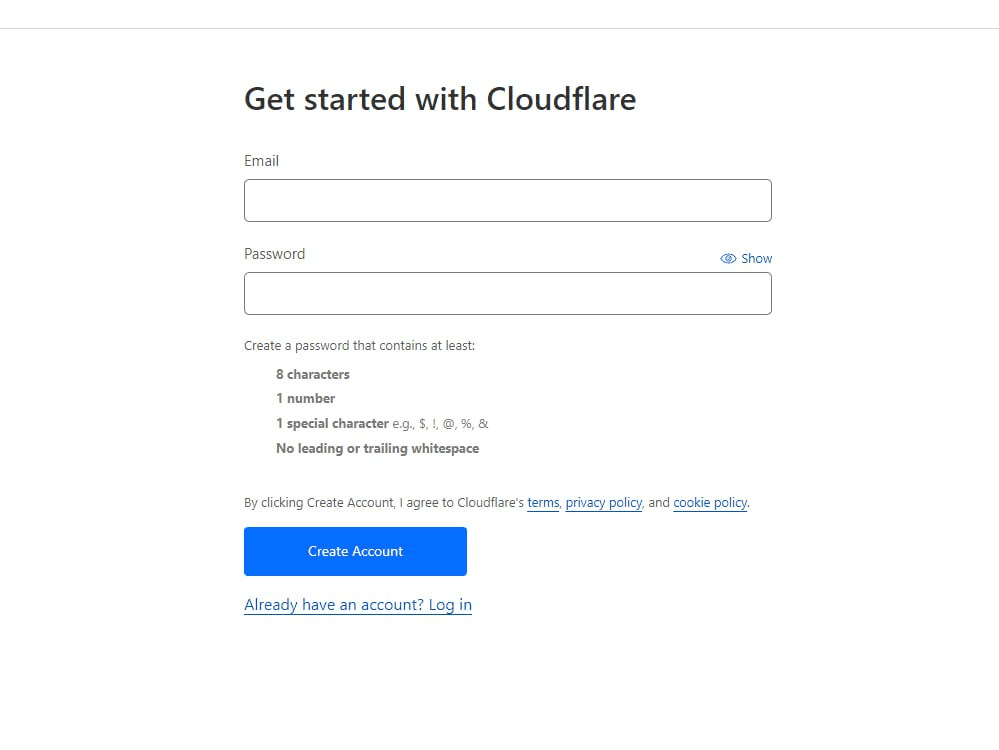Click the No leading or trailing whitespace rule
Viewport: 999px width, 750px height.
pos(377,448)
